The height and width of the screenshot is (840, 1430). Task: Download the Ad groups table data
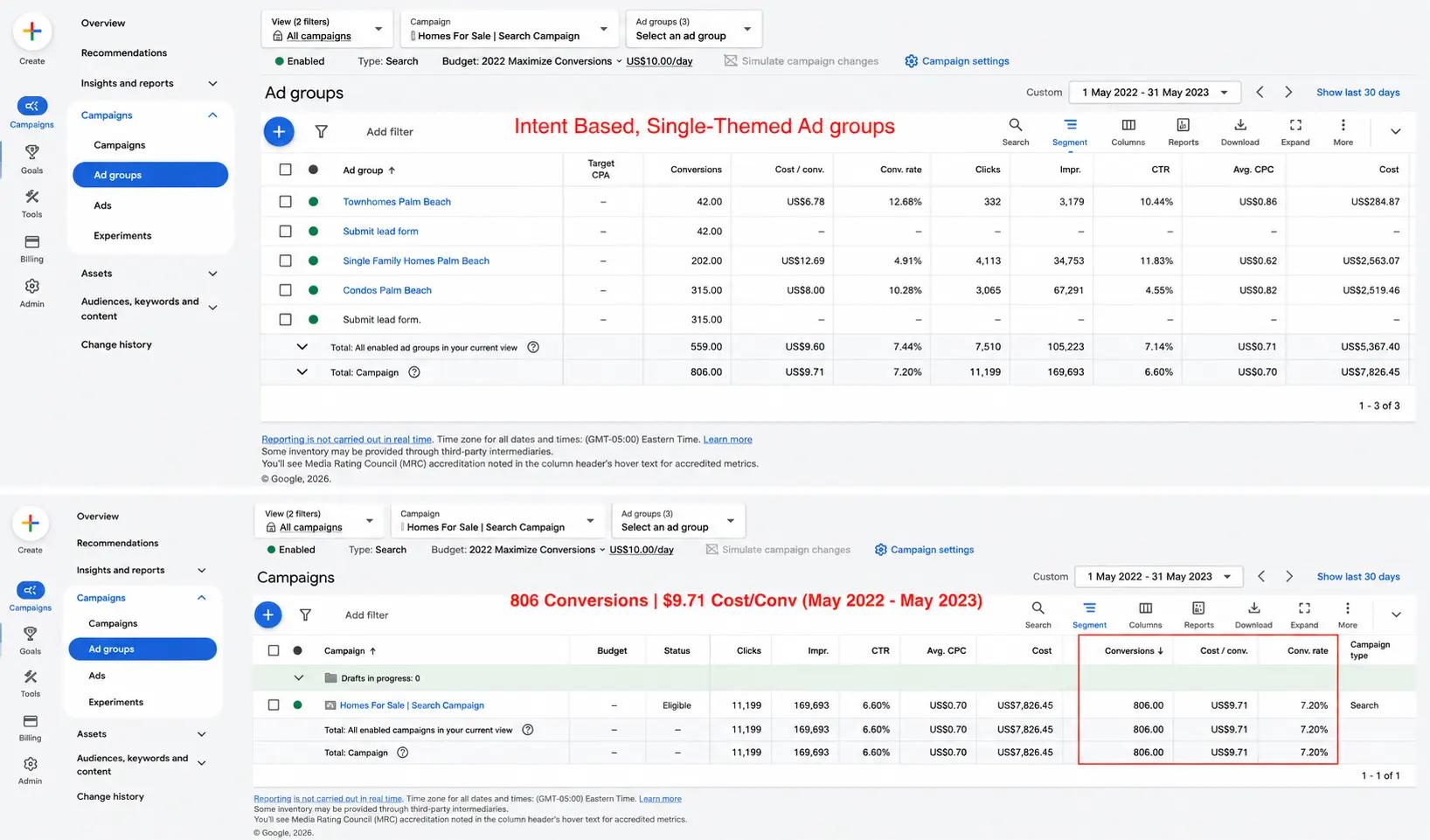(x=1239, y=131)
